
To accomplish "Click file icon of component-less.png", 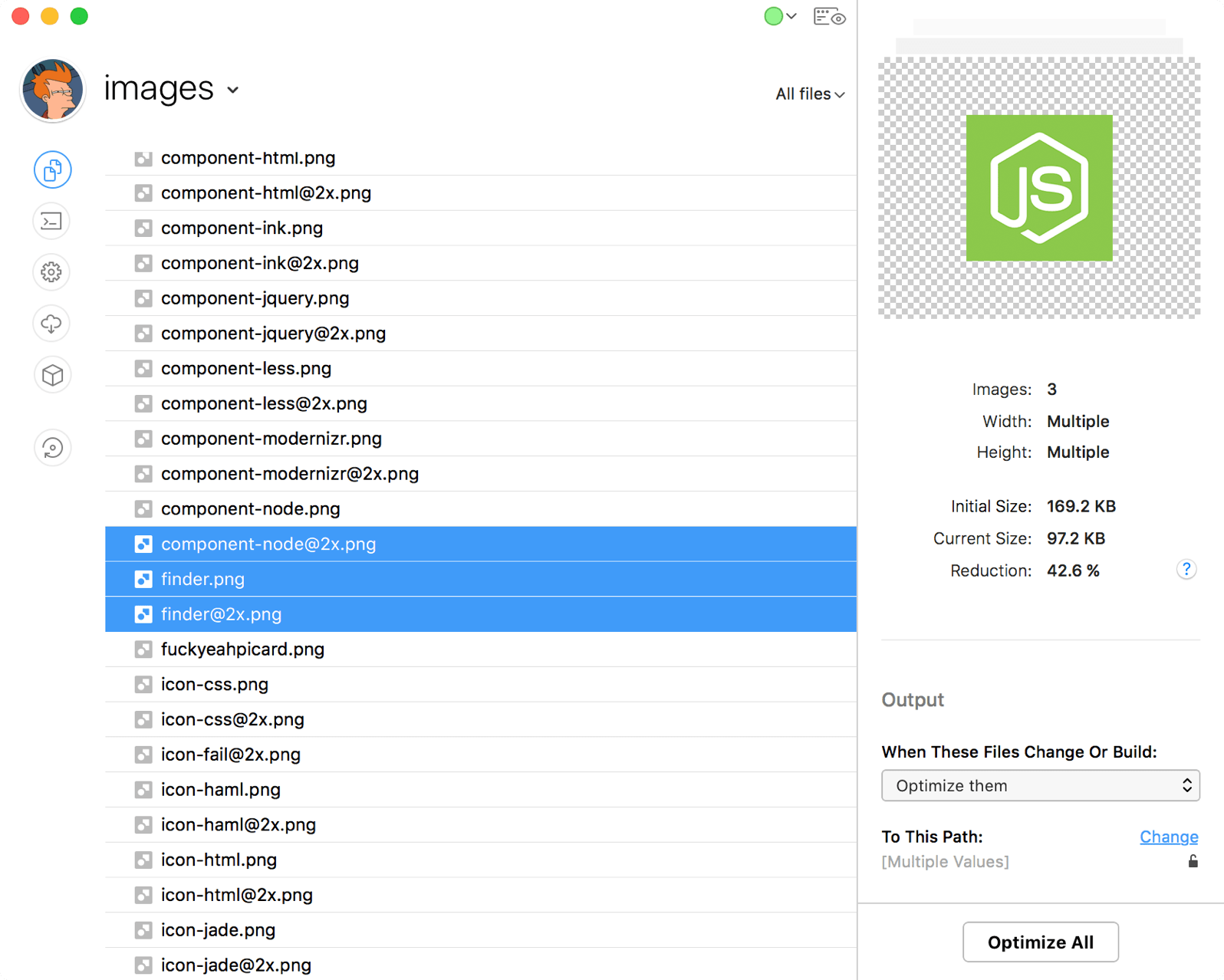I will [143, 369].
